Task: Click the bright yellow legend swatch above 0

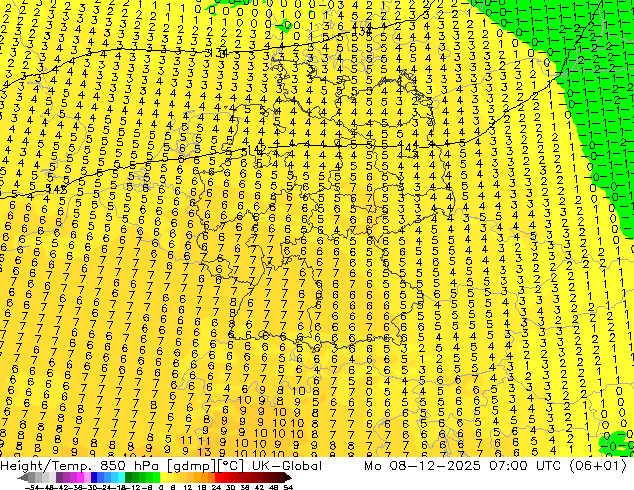Action: click(x=164, y=477)
